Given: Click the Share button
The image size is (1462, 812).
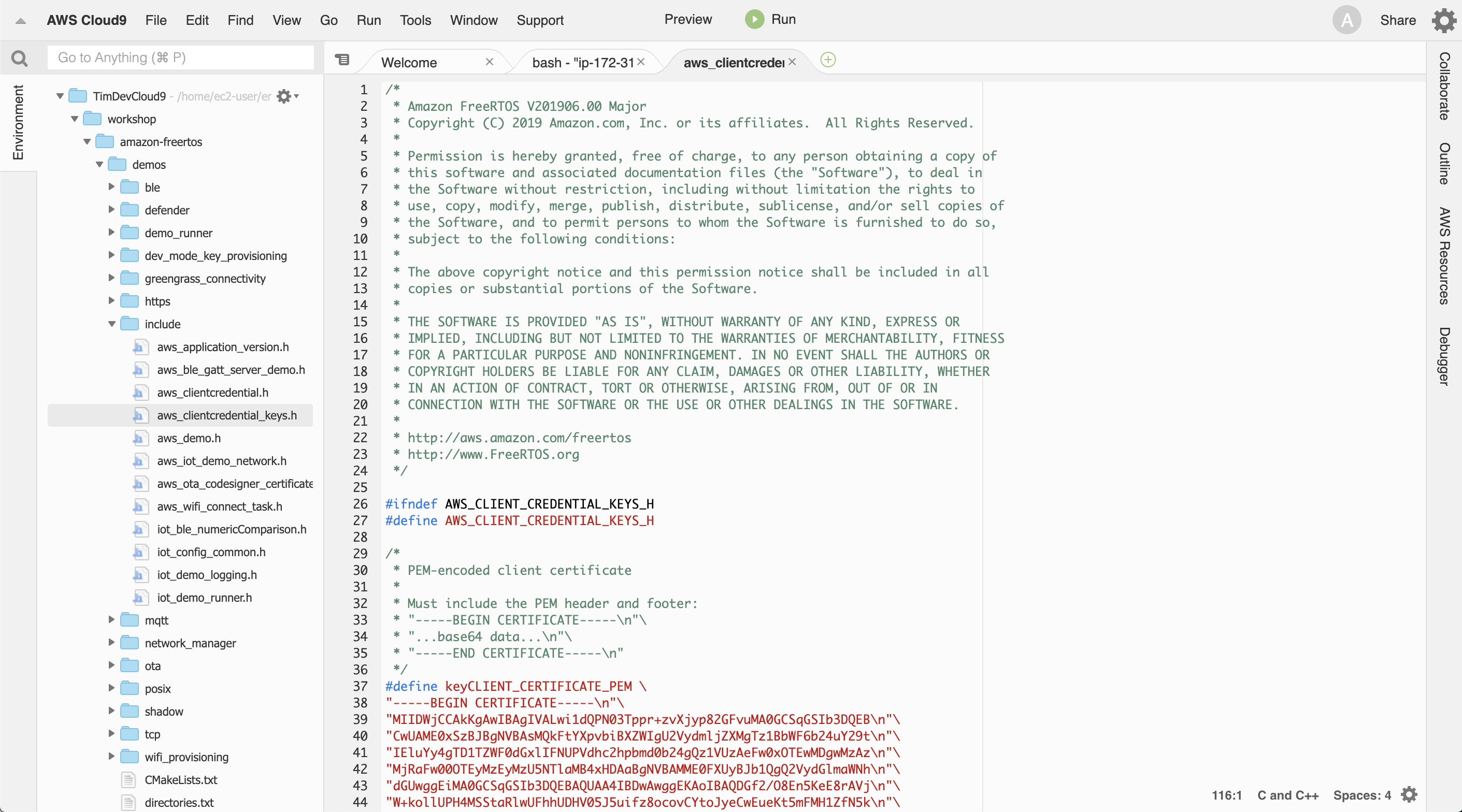Looking at the screenshot, I should point(1397,20).
